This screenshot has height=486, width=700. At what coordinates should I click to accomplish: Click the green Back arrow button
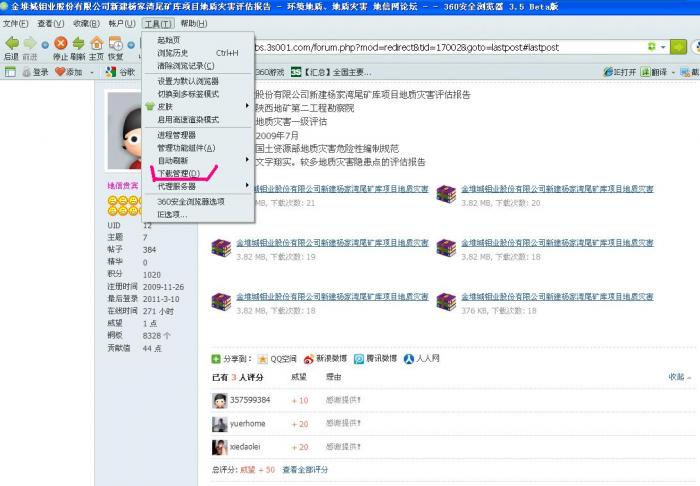click(x=11, y=44)
